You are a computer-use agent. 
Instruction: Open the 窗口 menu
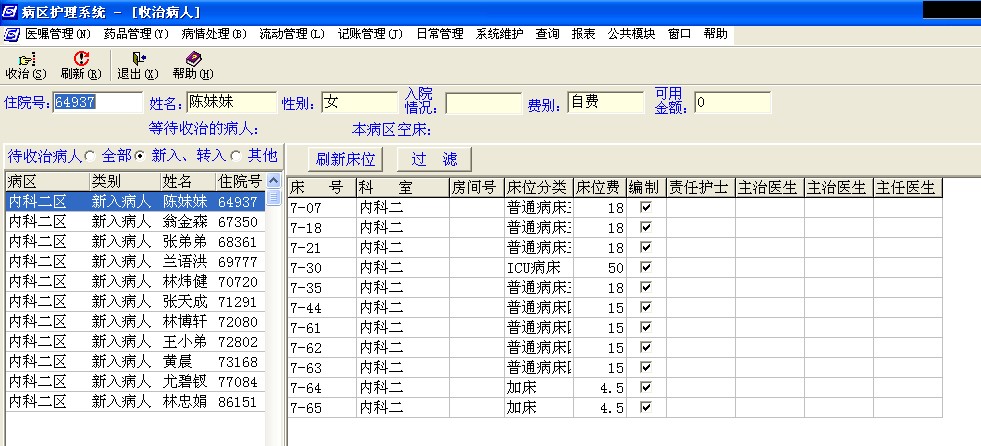[x=679, y=34]
